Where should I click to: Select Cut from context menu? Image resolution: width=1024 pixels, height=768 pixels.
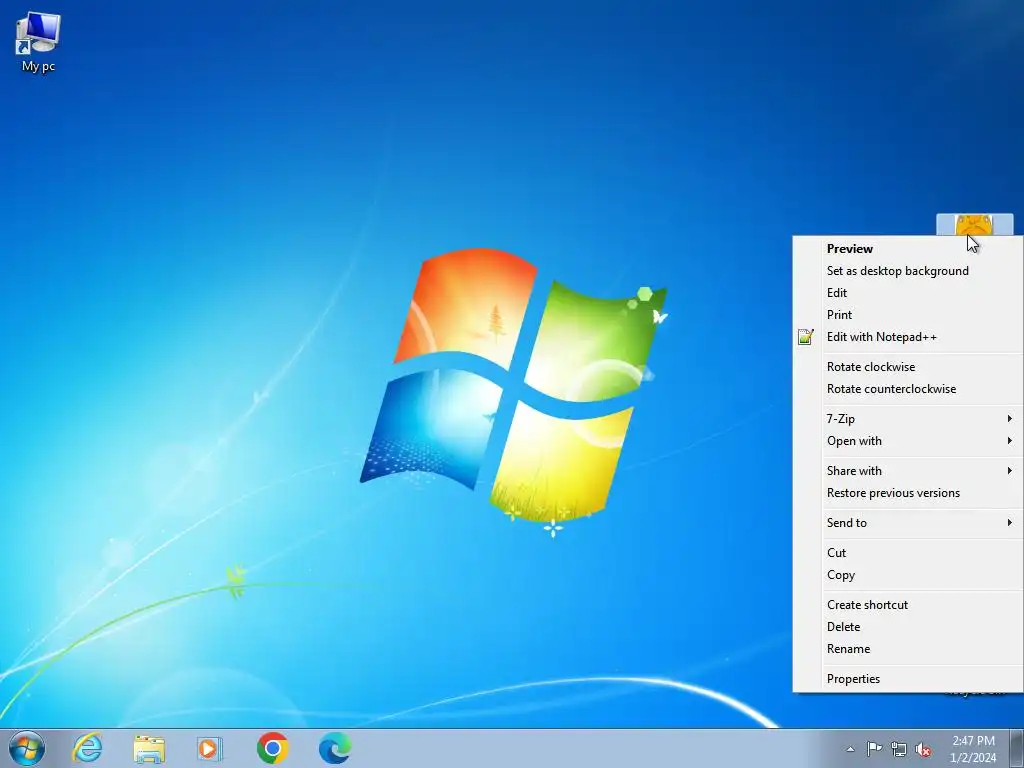click(x=908, y=553)
